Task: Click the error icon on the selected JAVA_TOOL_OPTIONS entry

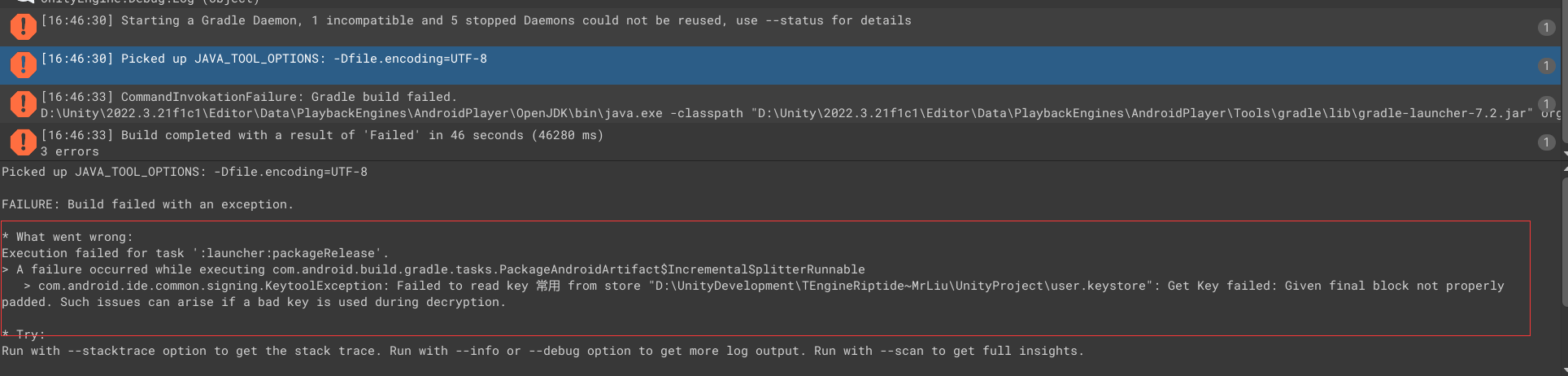Action: (x=23, y=65)
